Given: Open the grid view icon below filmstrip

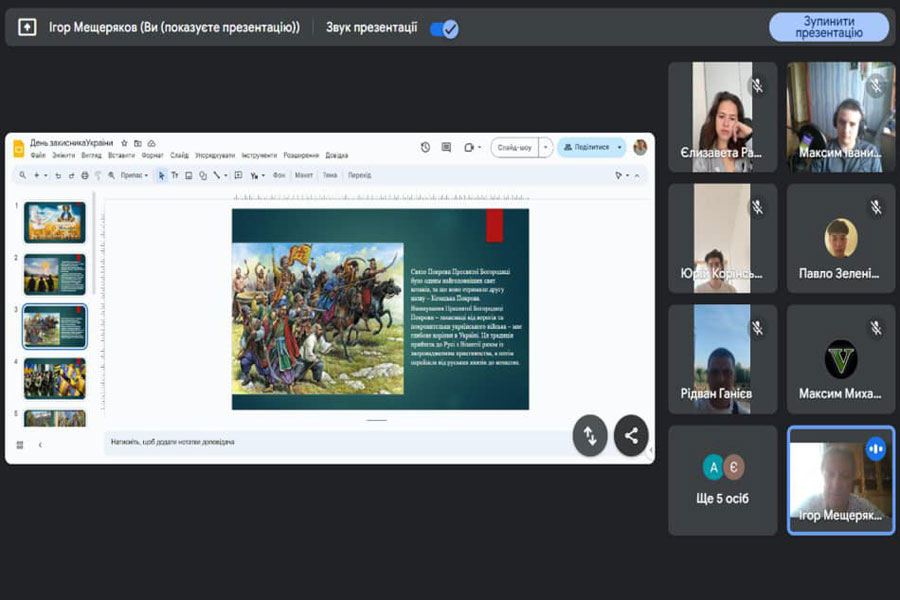Looking at the screenshot, I should (20, 444).
